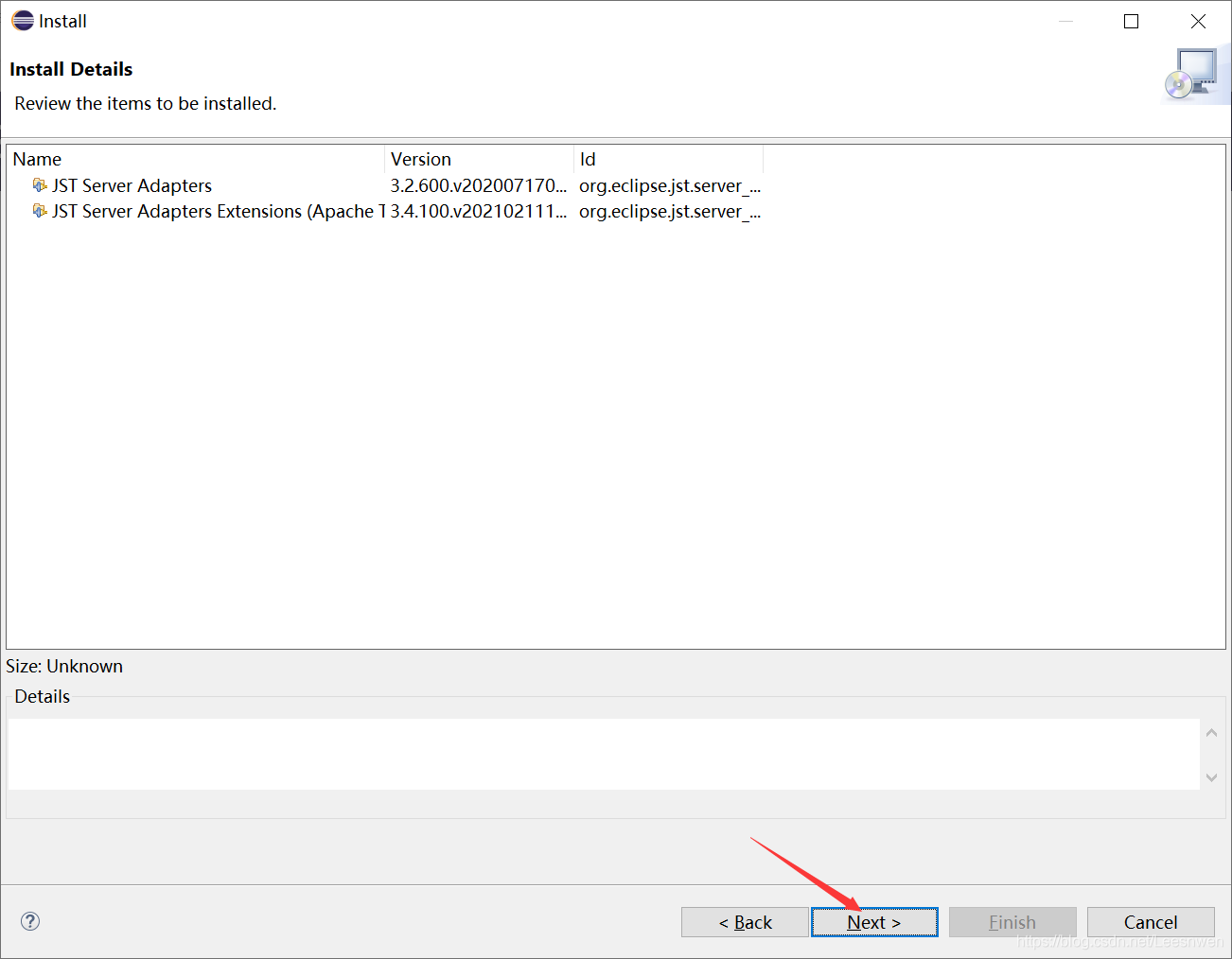This screenshot has width=1232, height=959.
Task: Click version 3.4.100.v202102111... cell
Action: click(479, 211)
